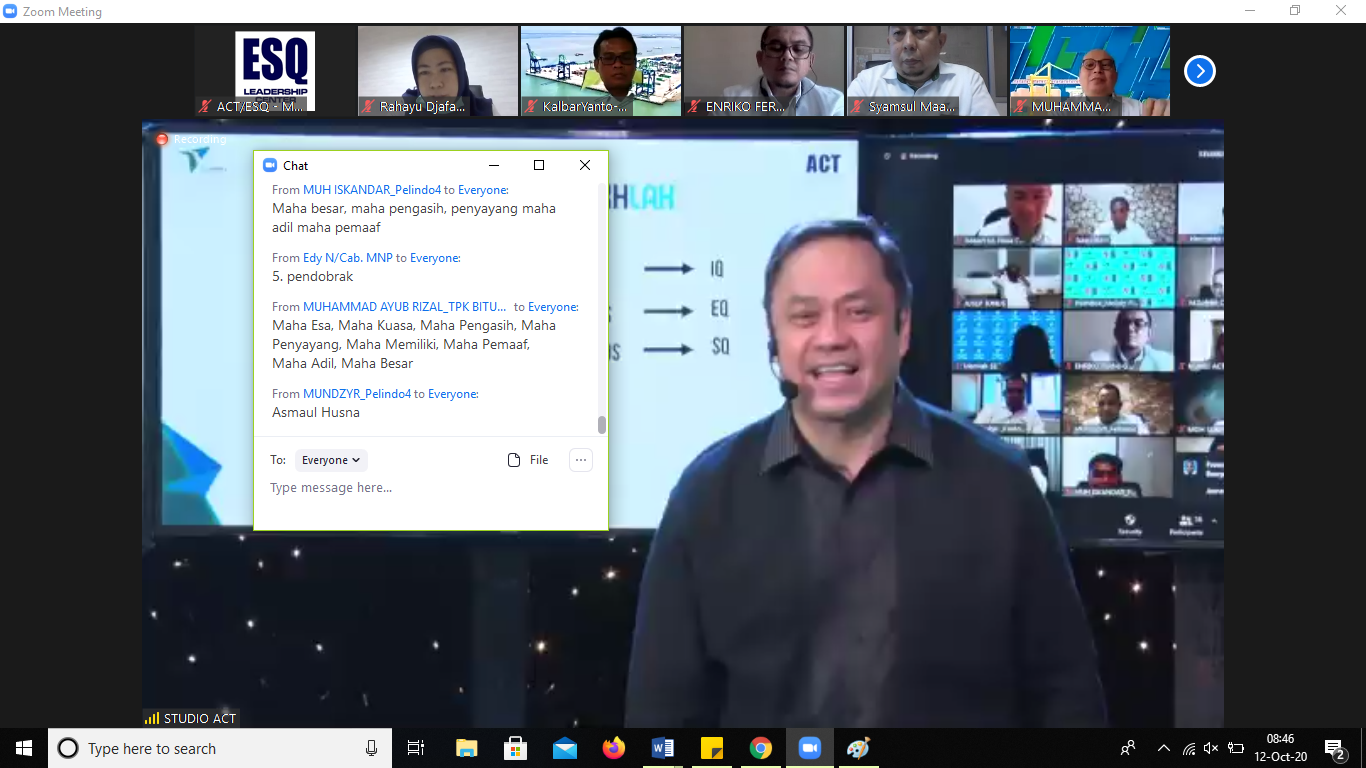
Task: Click next arrow in participant thumbnail strip
Action: pyautogui.click(x=1199, y=71)
